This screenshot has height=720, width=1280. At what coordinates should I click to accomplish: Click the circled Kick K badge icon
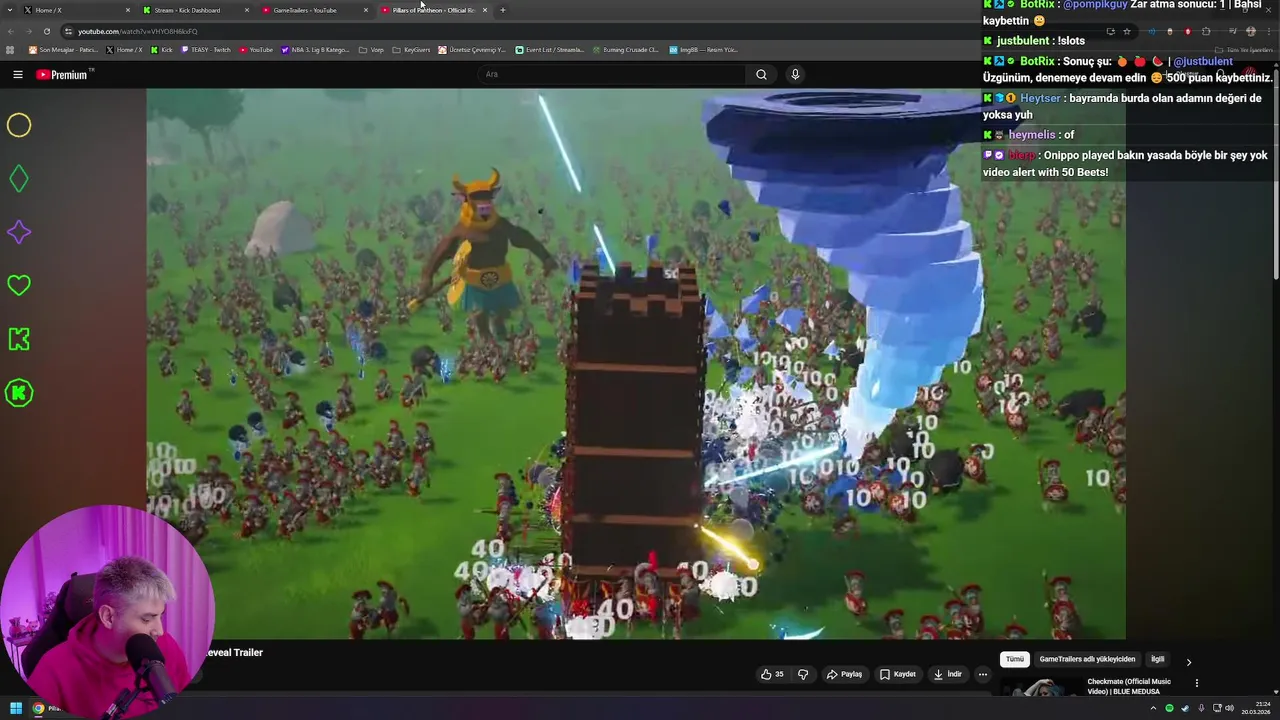[x=19, y=393]
